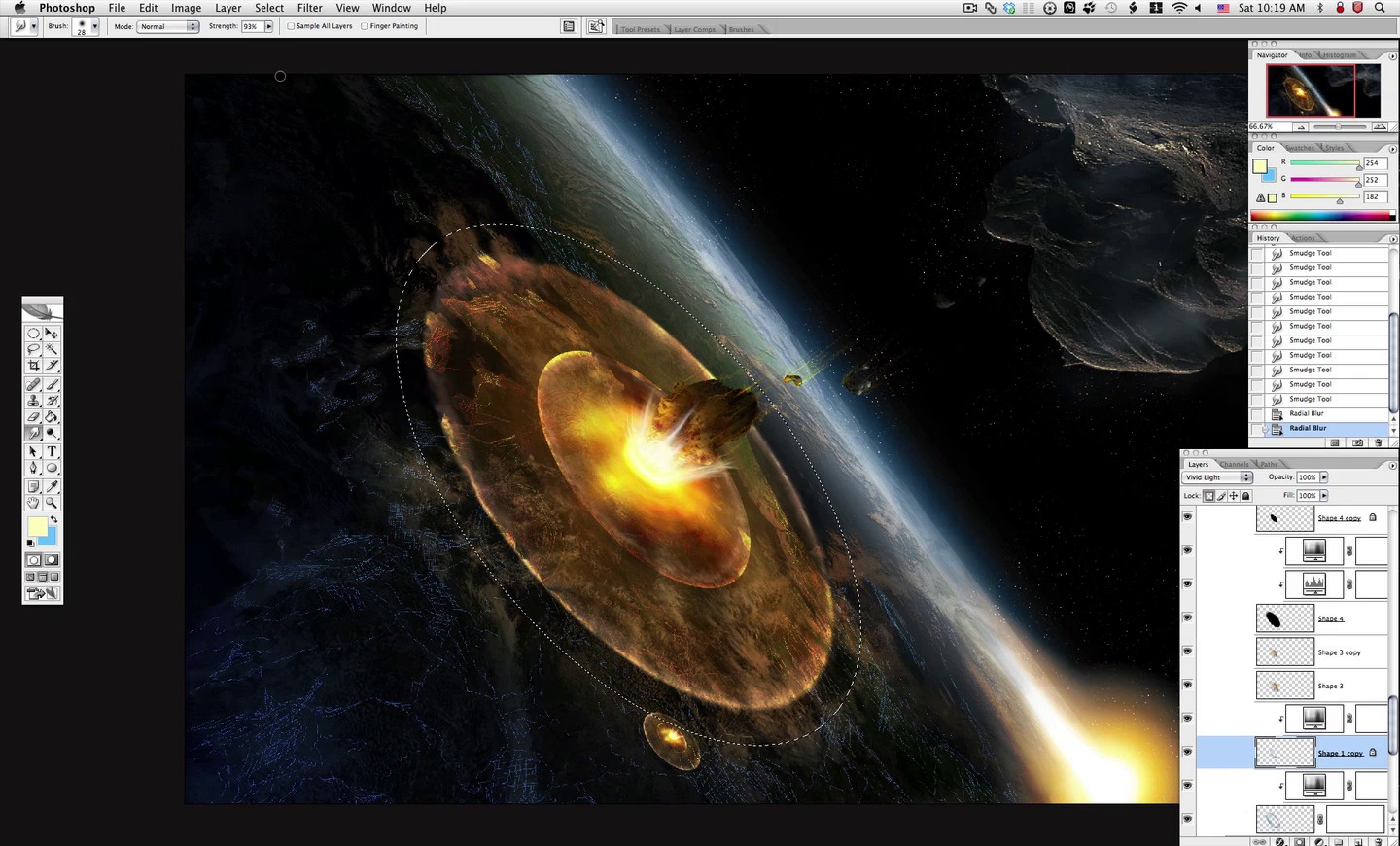Select the Paint Bucket tool
1400x846 pixels.
pyautogui.click(x=52, y=416)
